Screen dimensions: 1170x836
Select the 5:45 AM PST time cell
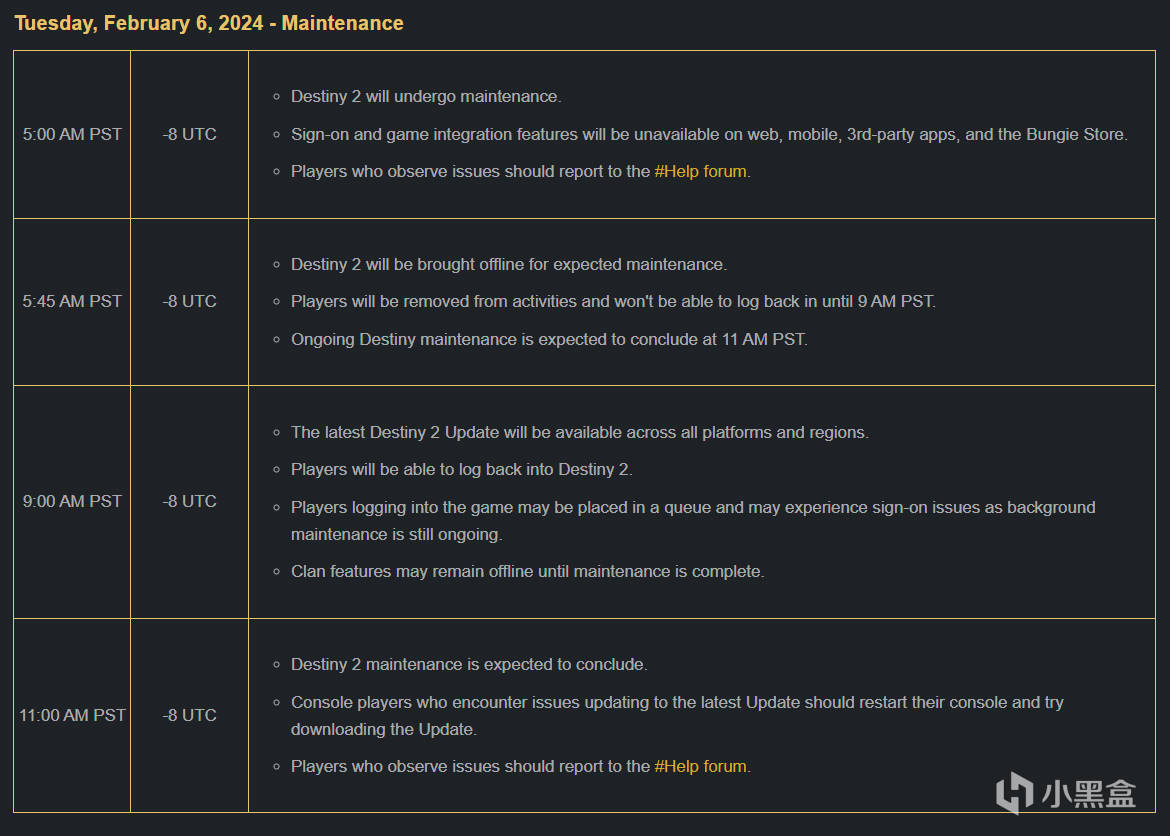pos(72,302)
